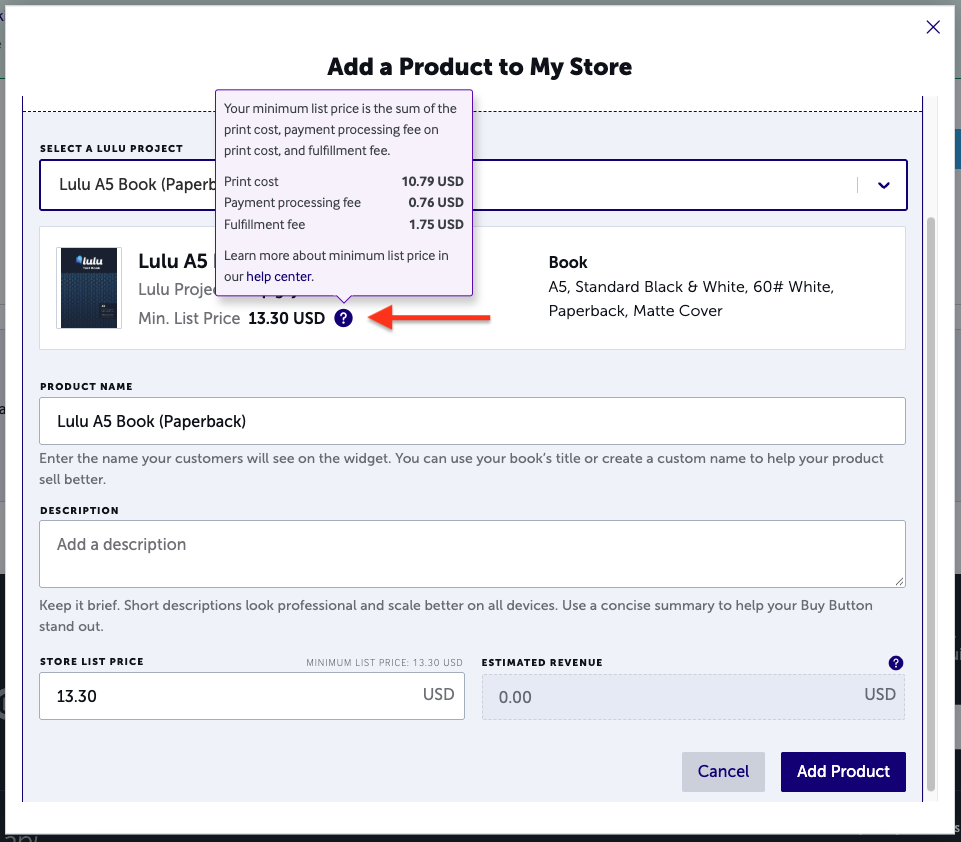Click the Add Product button
The height and width of the screenshot is (842, 961).
[x=843, y=772]
